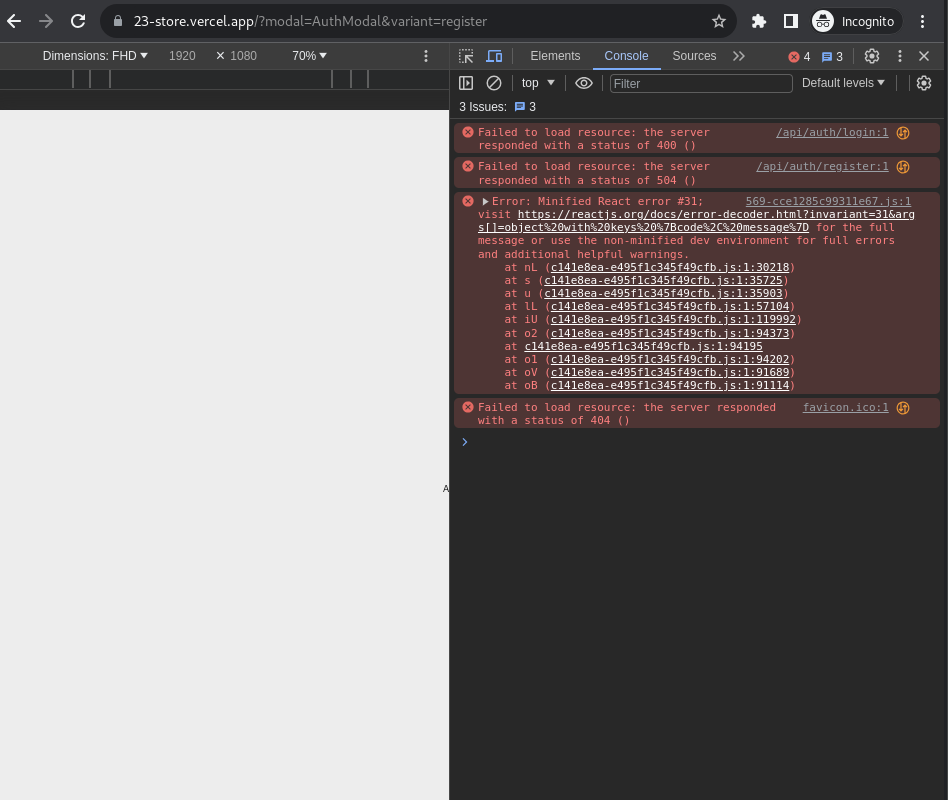Reload the current page
This screenshot has width=948, height=800.
point(78,21)
